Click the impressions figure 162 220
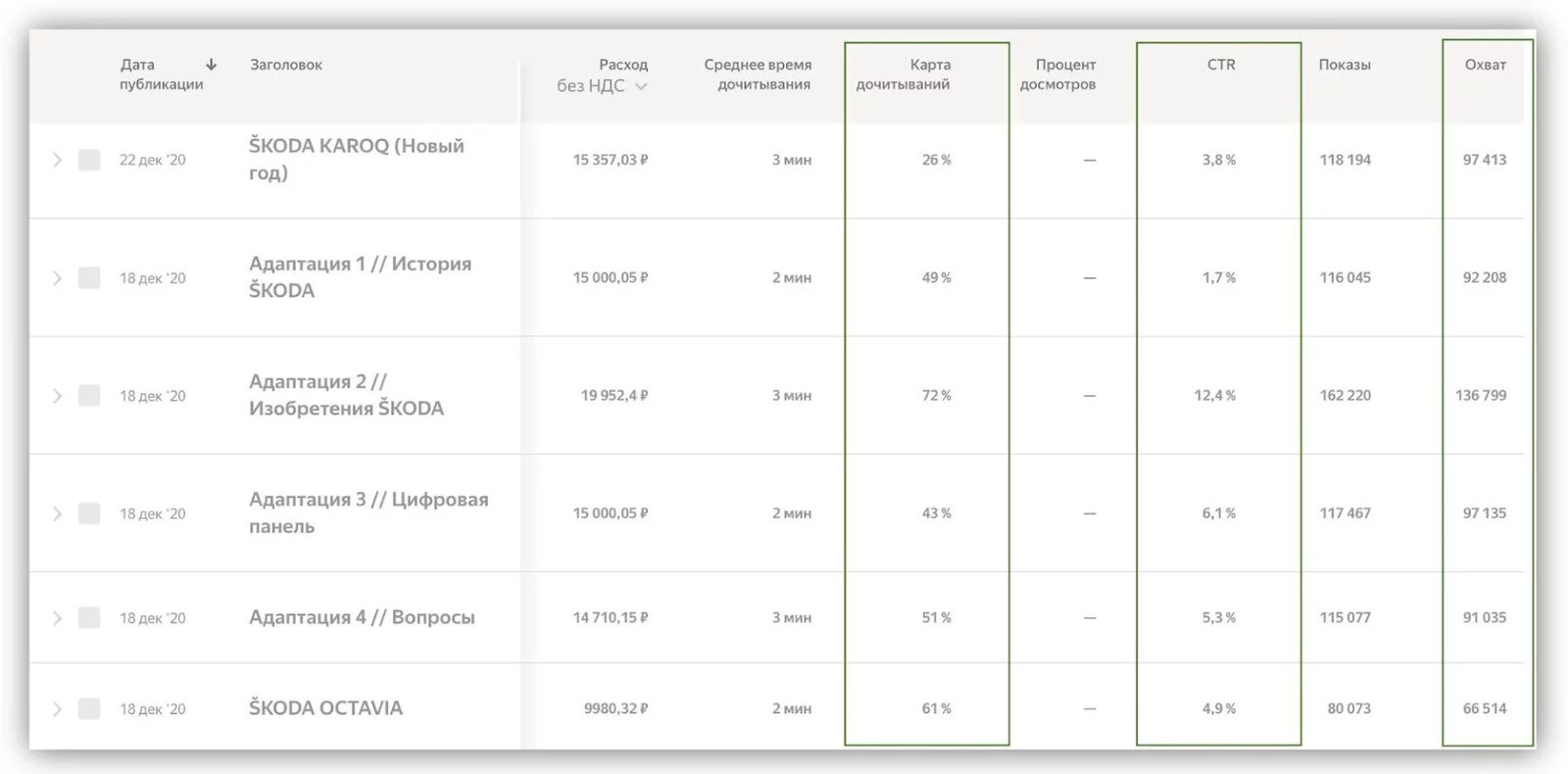 pyautogui.click(x=1346, y=396)
